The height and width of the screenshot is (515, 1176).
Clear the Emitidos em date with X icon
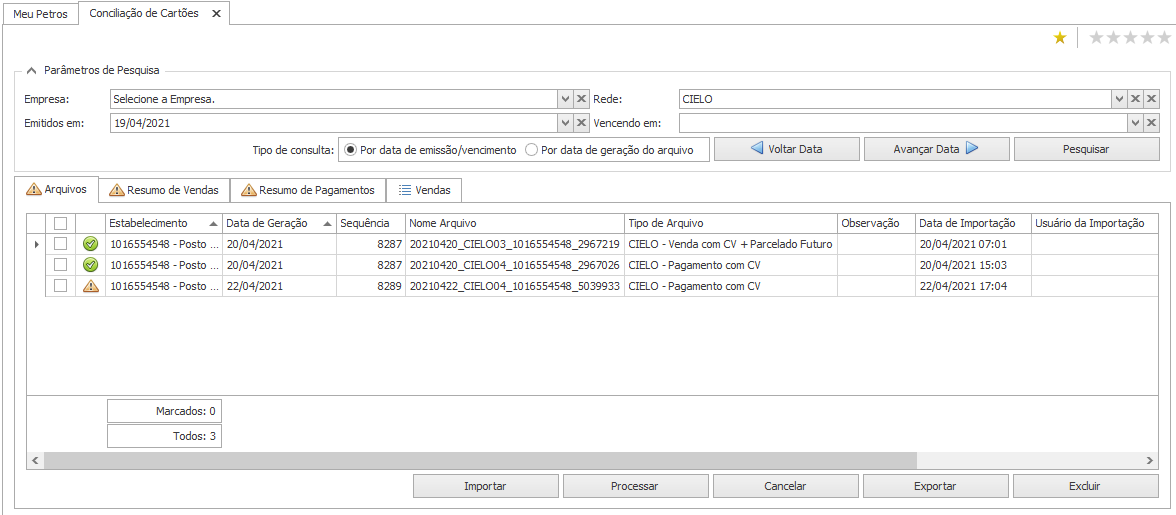(581, 122)
